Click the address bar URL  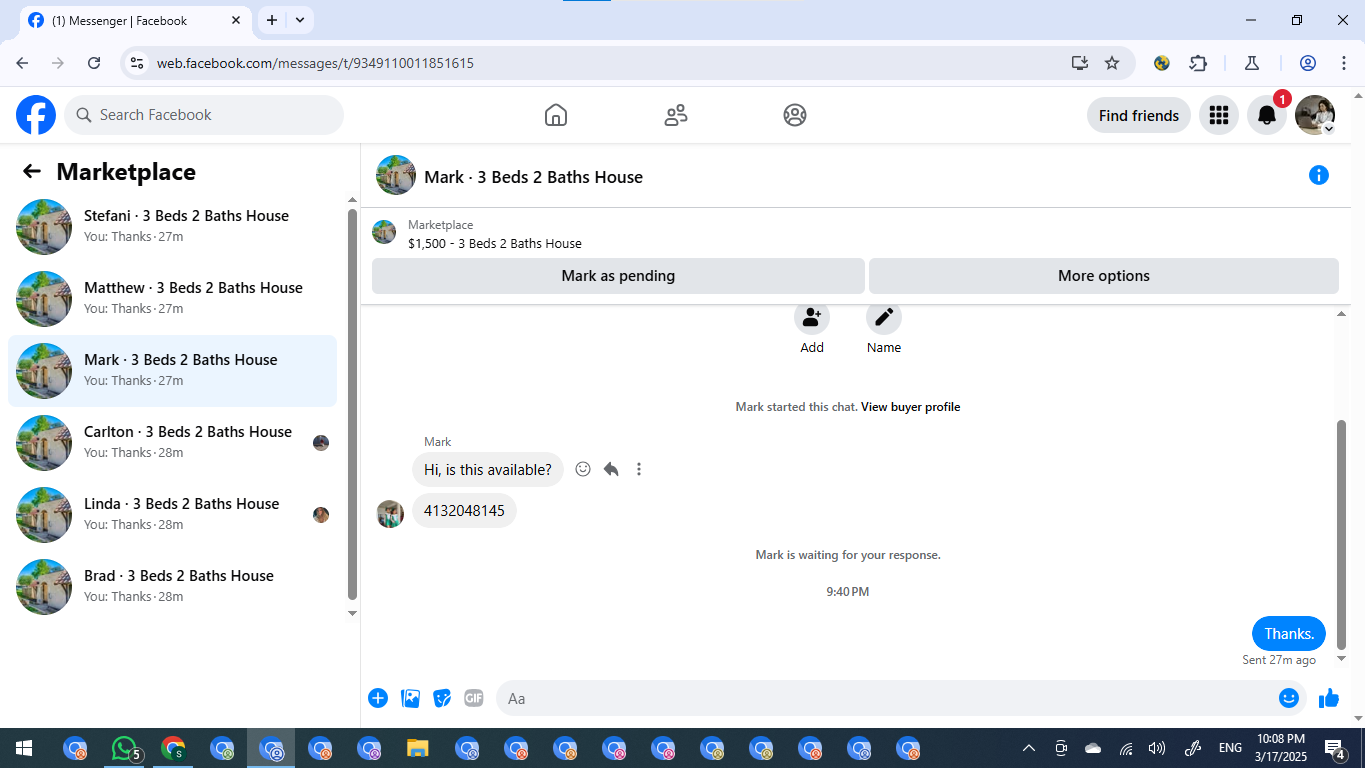tap(315, 63)
